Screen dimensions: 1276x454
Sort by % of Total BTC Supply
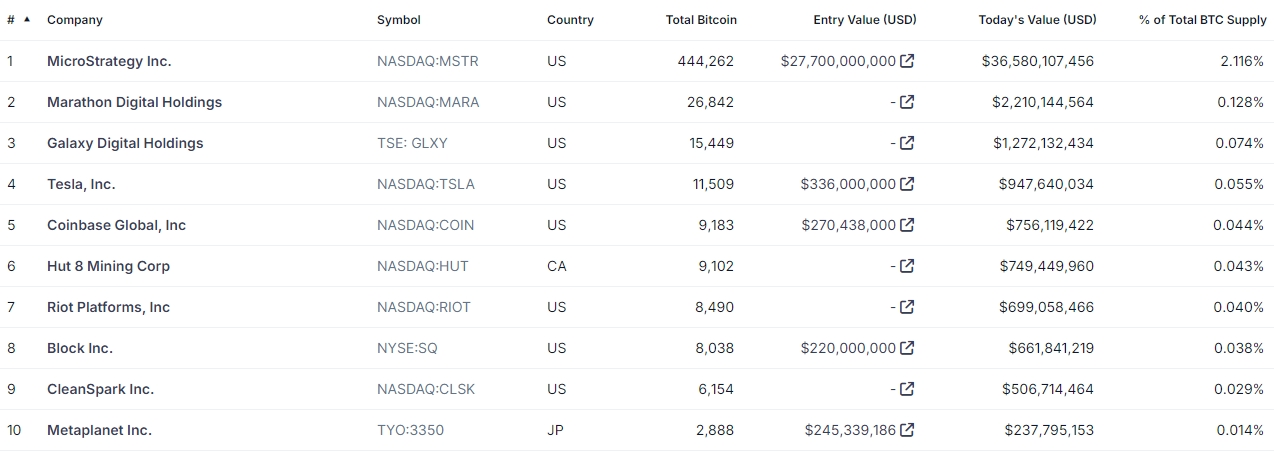(1202, 20)
